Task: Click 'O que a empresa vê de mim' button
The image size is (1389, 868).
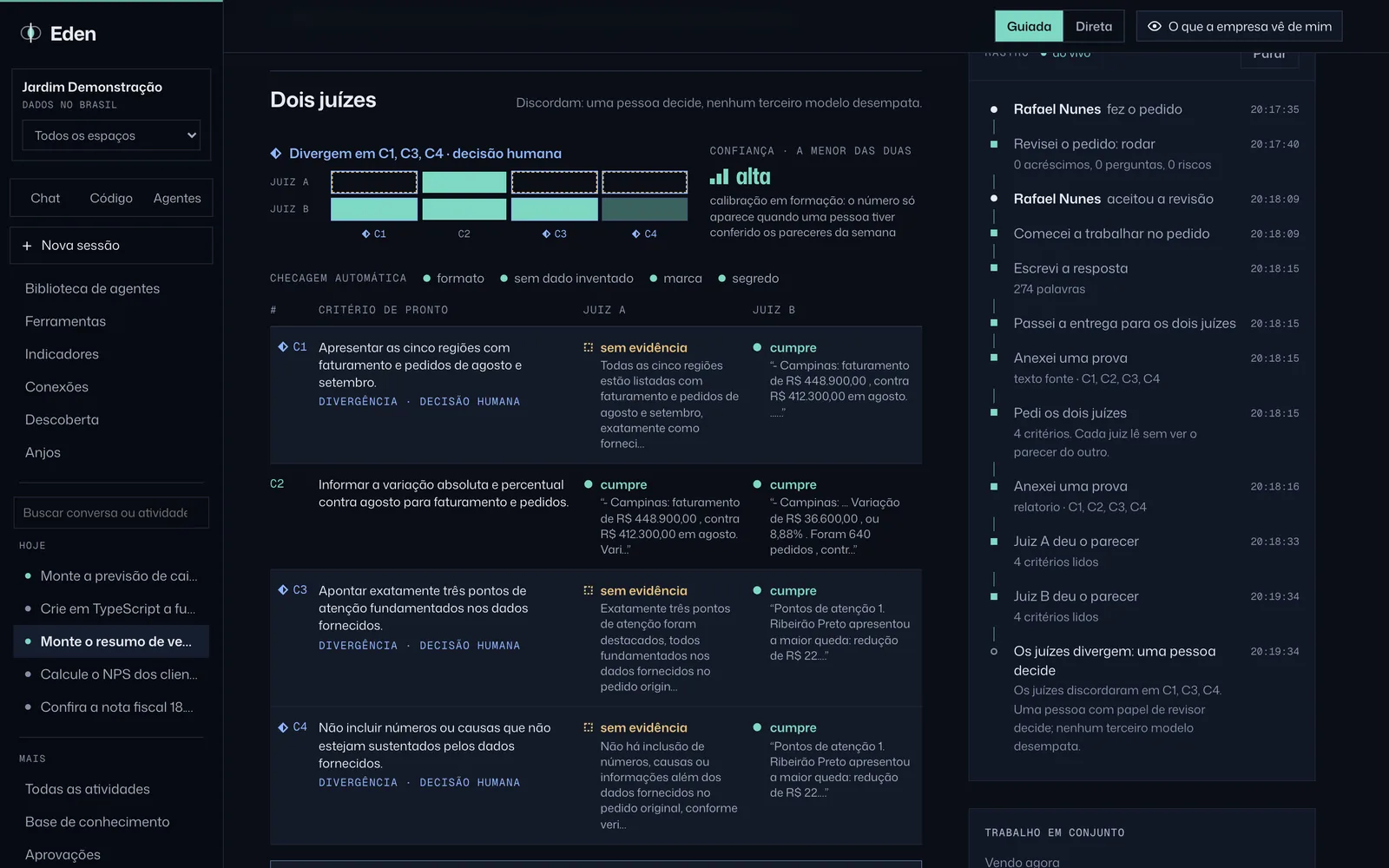Action: point(1240,26)
